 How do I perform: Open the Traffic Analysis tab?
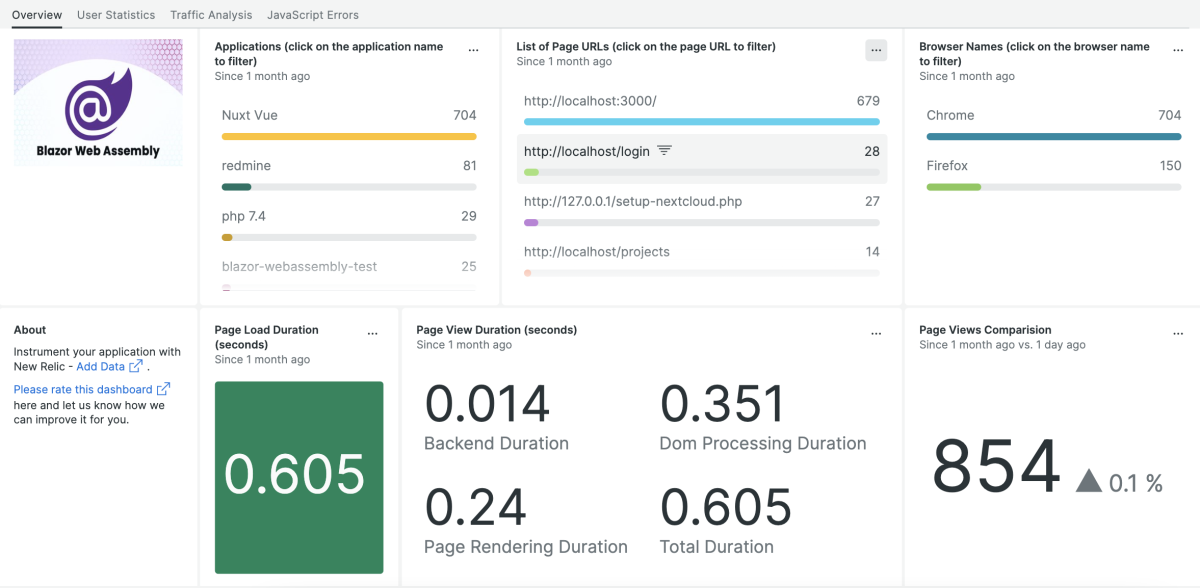tap(211, 15)
